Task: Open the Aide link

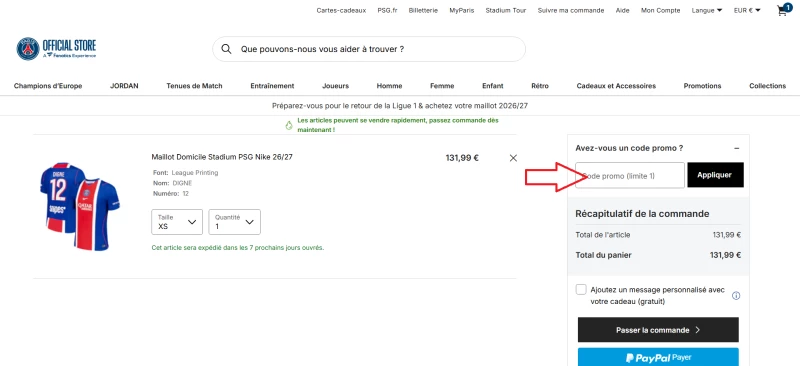Action: (x=622, y=10)
